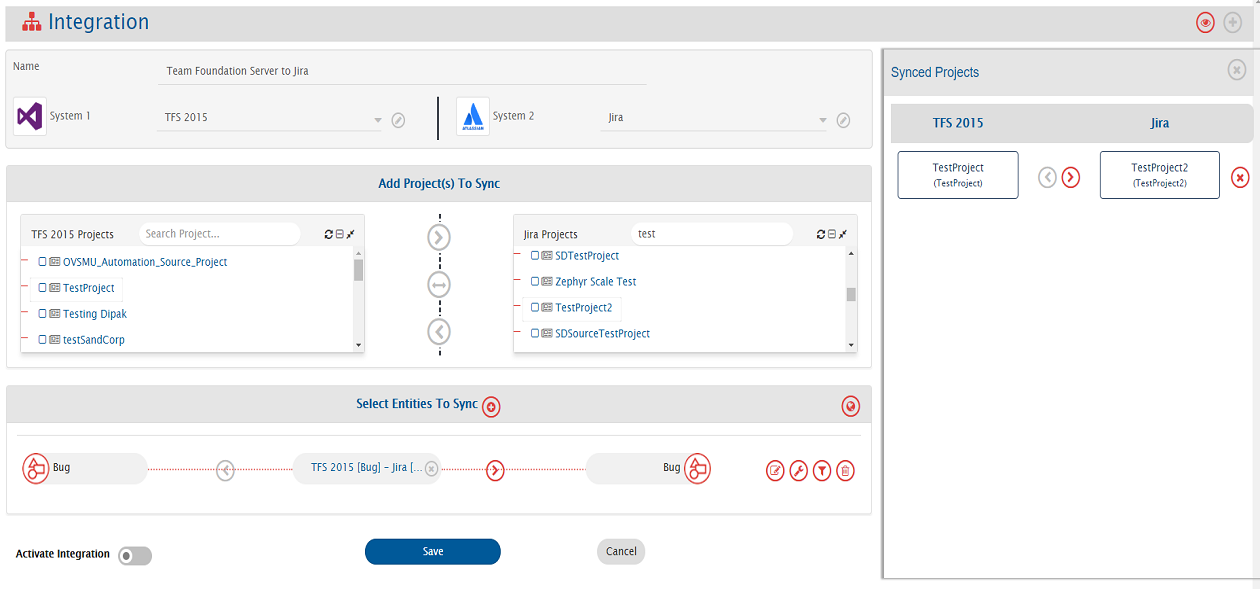Delete the Bug entity mapping via trash icon
The width and height of the screenshot is (1260, 589).
(845, 470)
